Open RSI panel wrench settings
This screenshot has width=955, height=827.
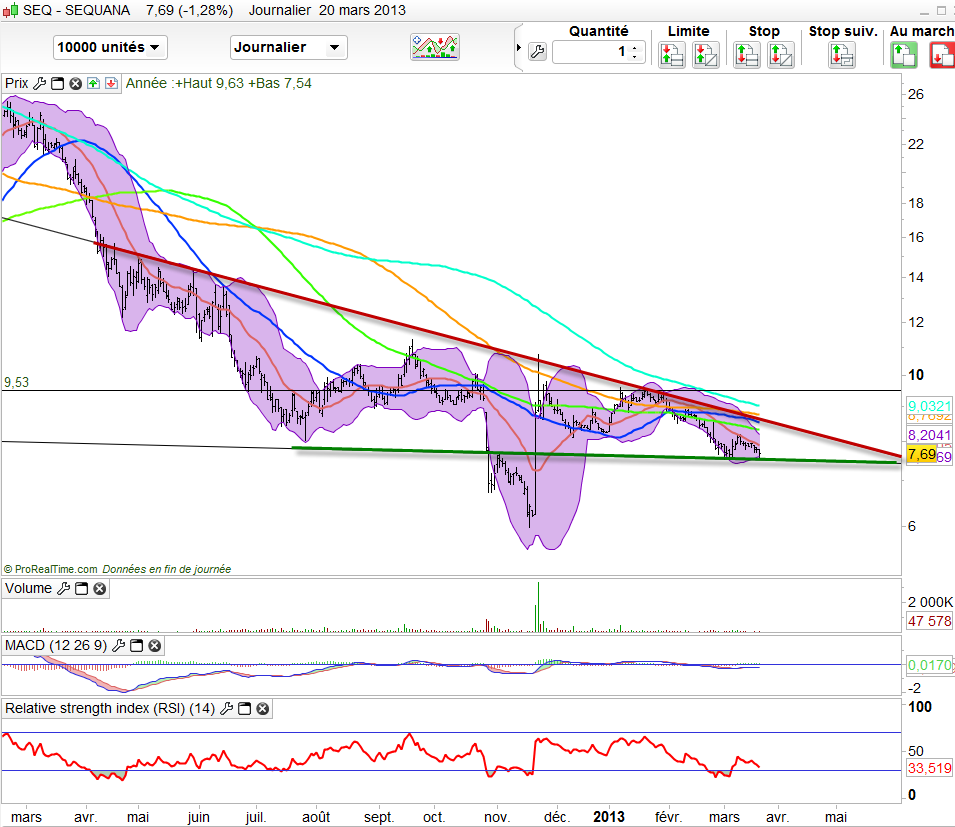pos(226,709)
